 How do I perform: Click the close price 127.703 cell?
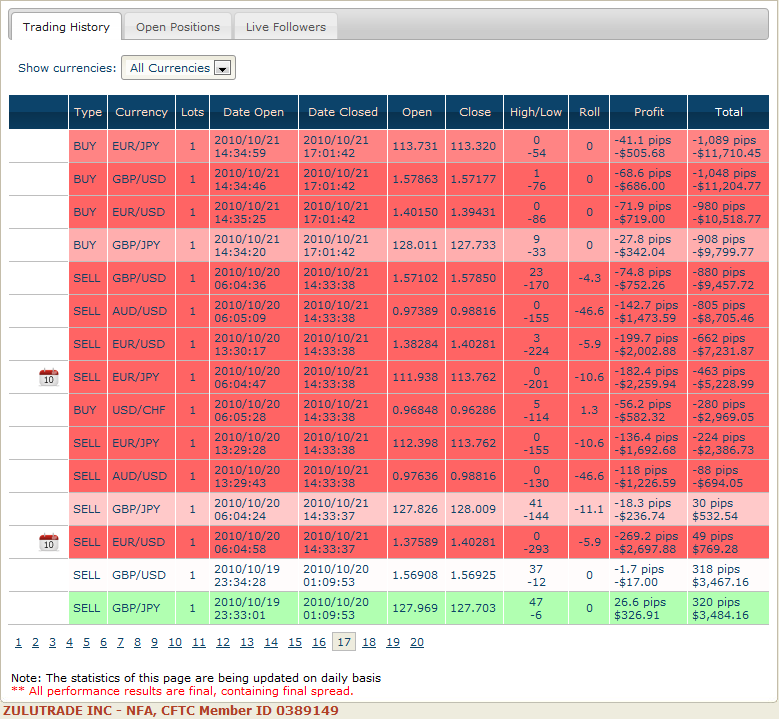pyautogui.click(x=475, y=608)
